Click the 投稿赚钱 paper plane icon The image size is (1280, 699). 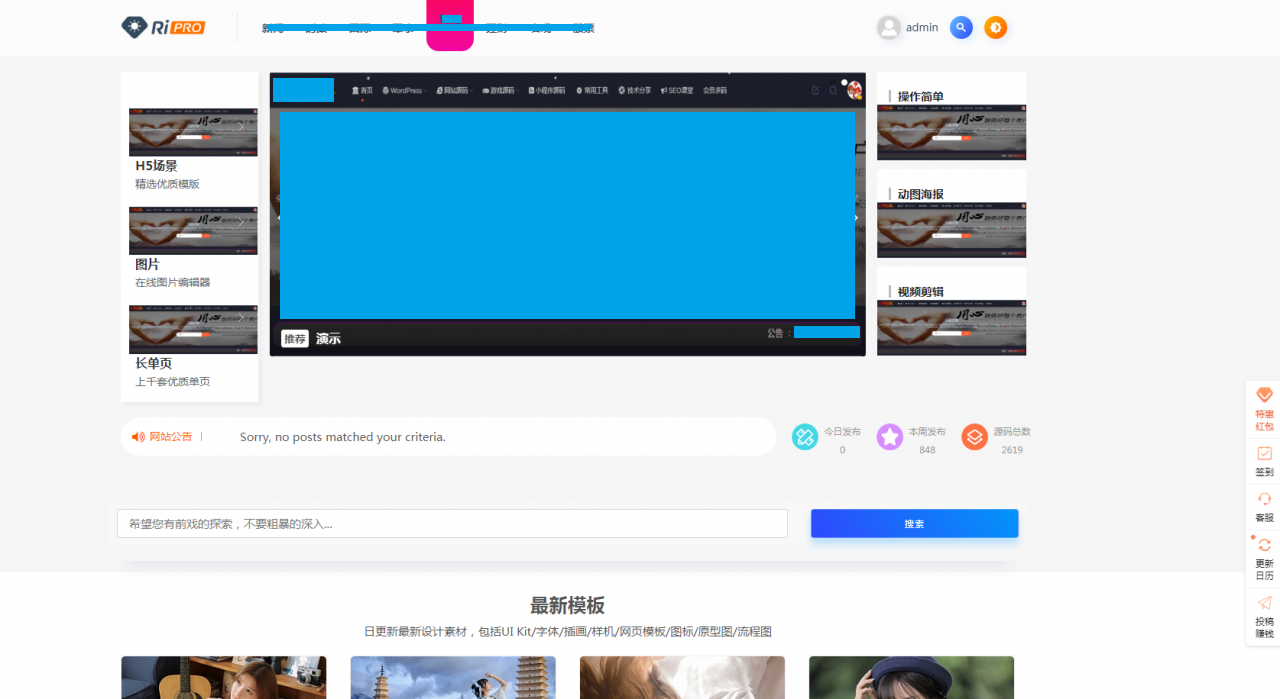click(1264, 603)
